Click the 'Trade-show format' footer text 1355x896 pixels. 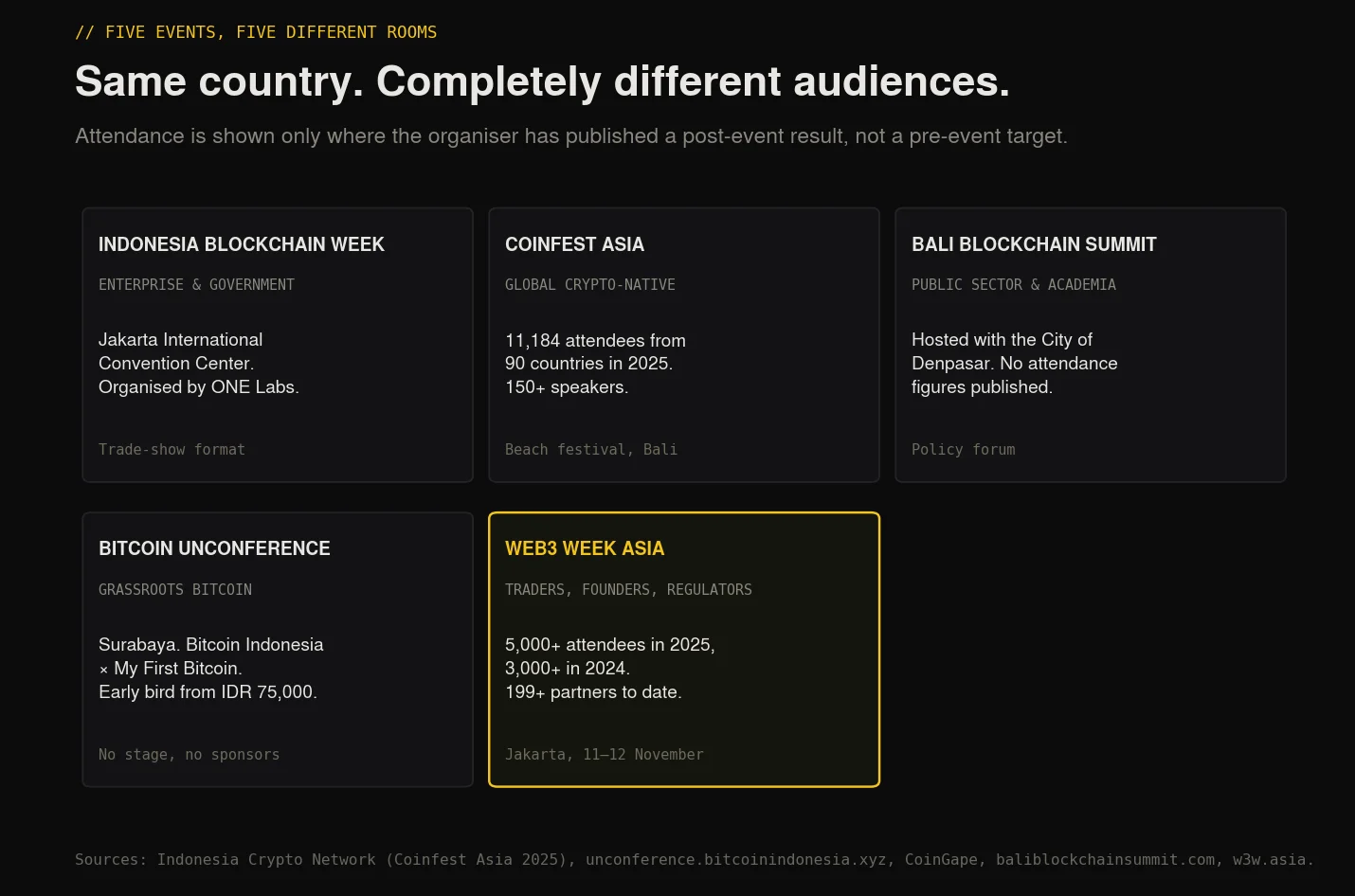click(172, 449)
